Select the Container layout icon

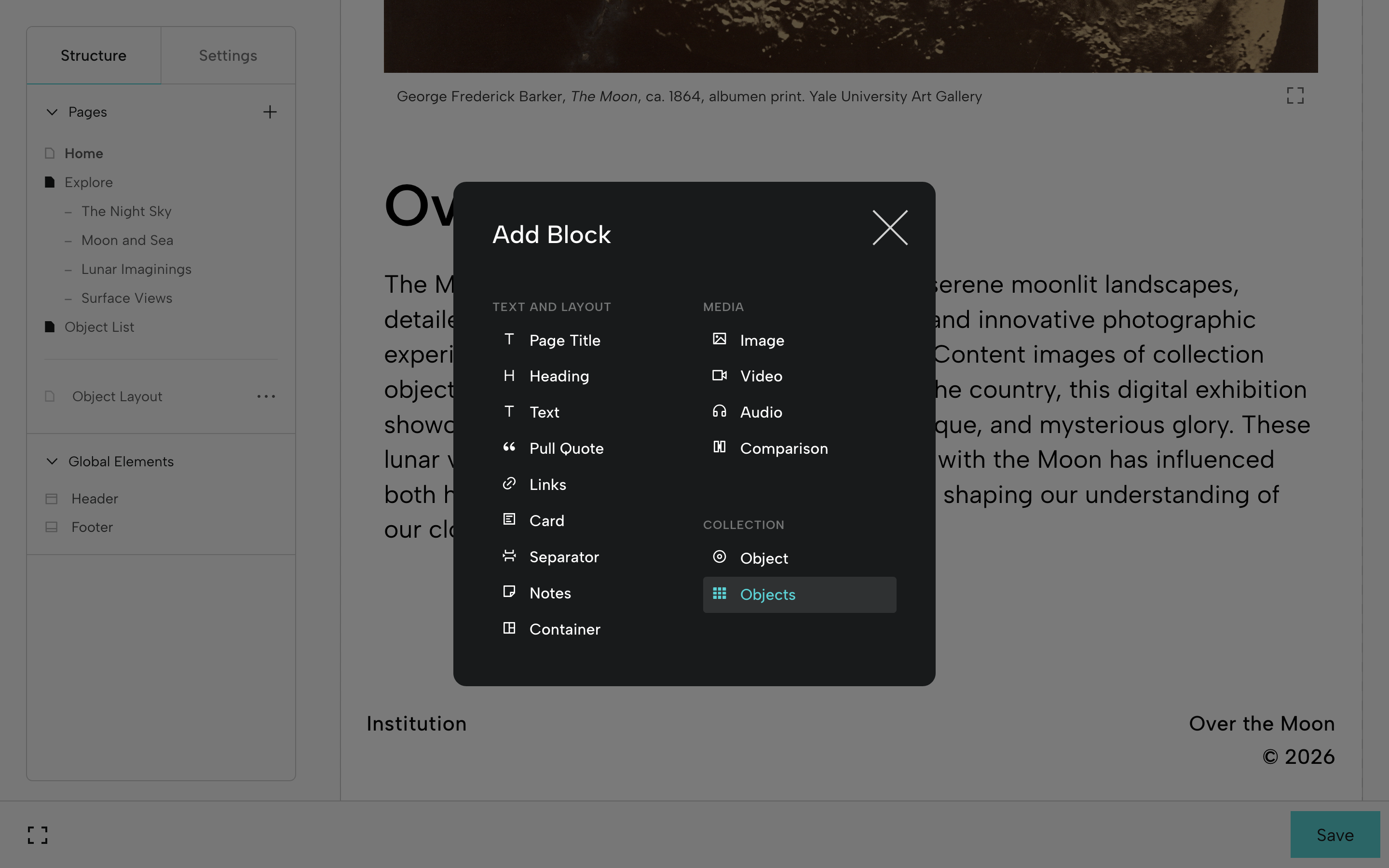click(x=509, y=628)
